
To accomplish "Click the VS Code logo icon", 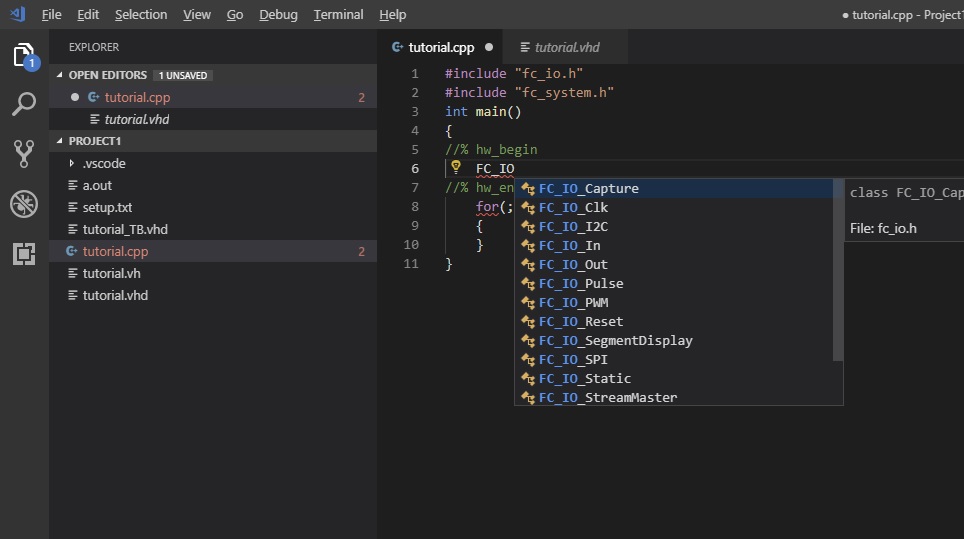I will pyautogui.click(x=16, y=14).
